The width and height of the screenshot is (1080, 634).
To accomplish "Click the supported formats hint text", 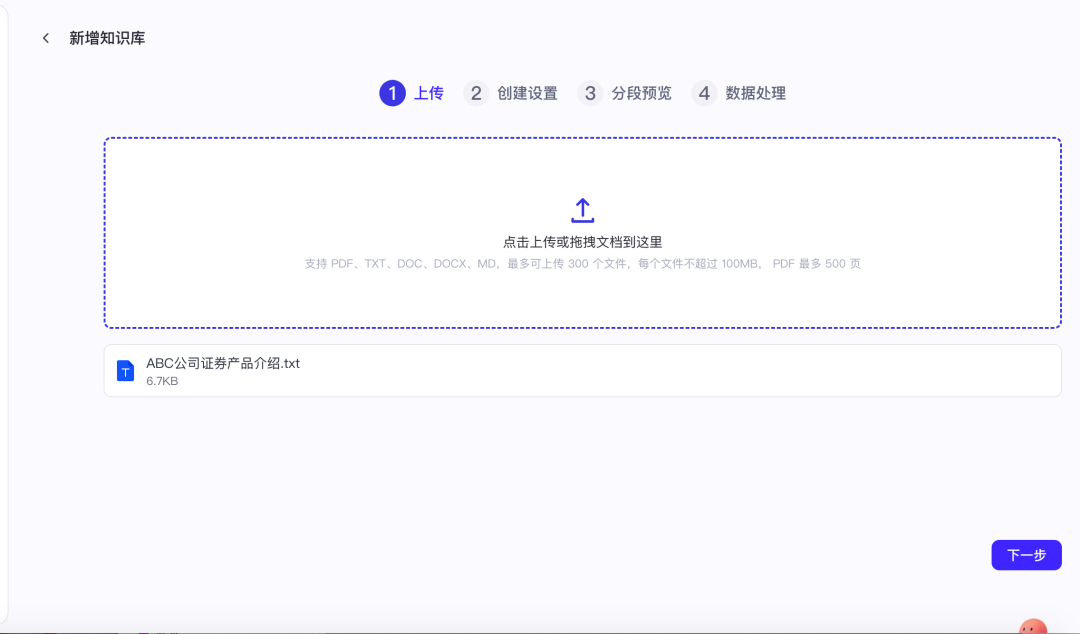I will pyautogui.click(x=582, y=264).
